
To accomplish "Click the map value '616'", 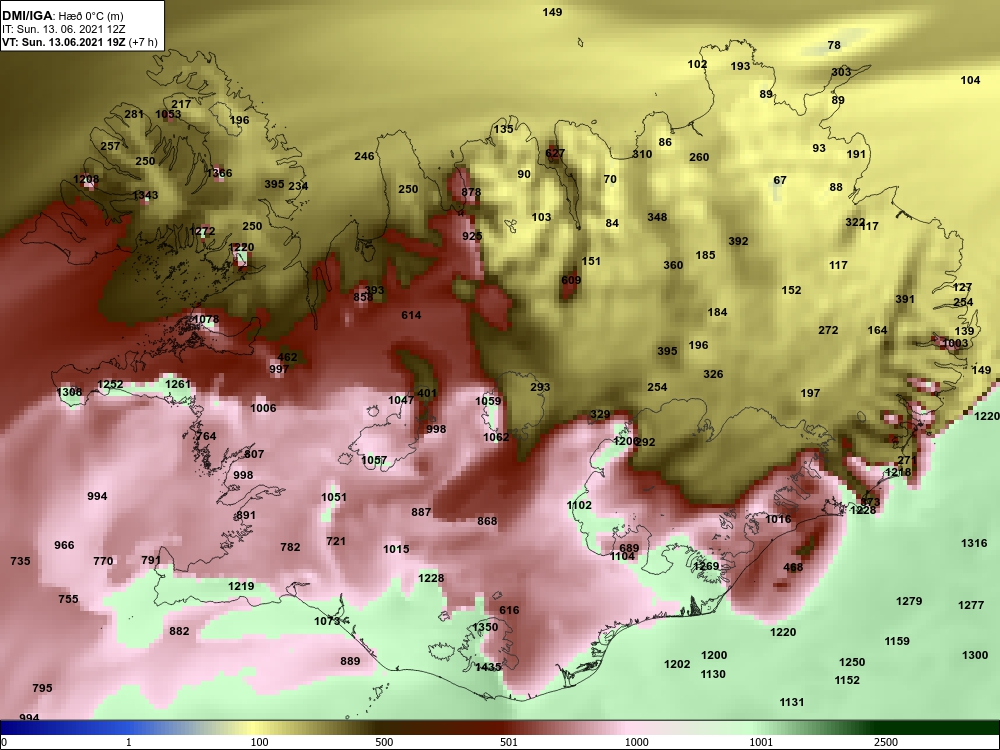I will click(509, 610).
